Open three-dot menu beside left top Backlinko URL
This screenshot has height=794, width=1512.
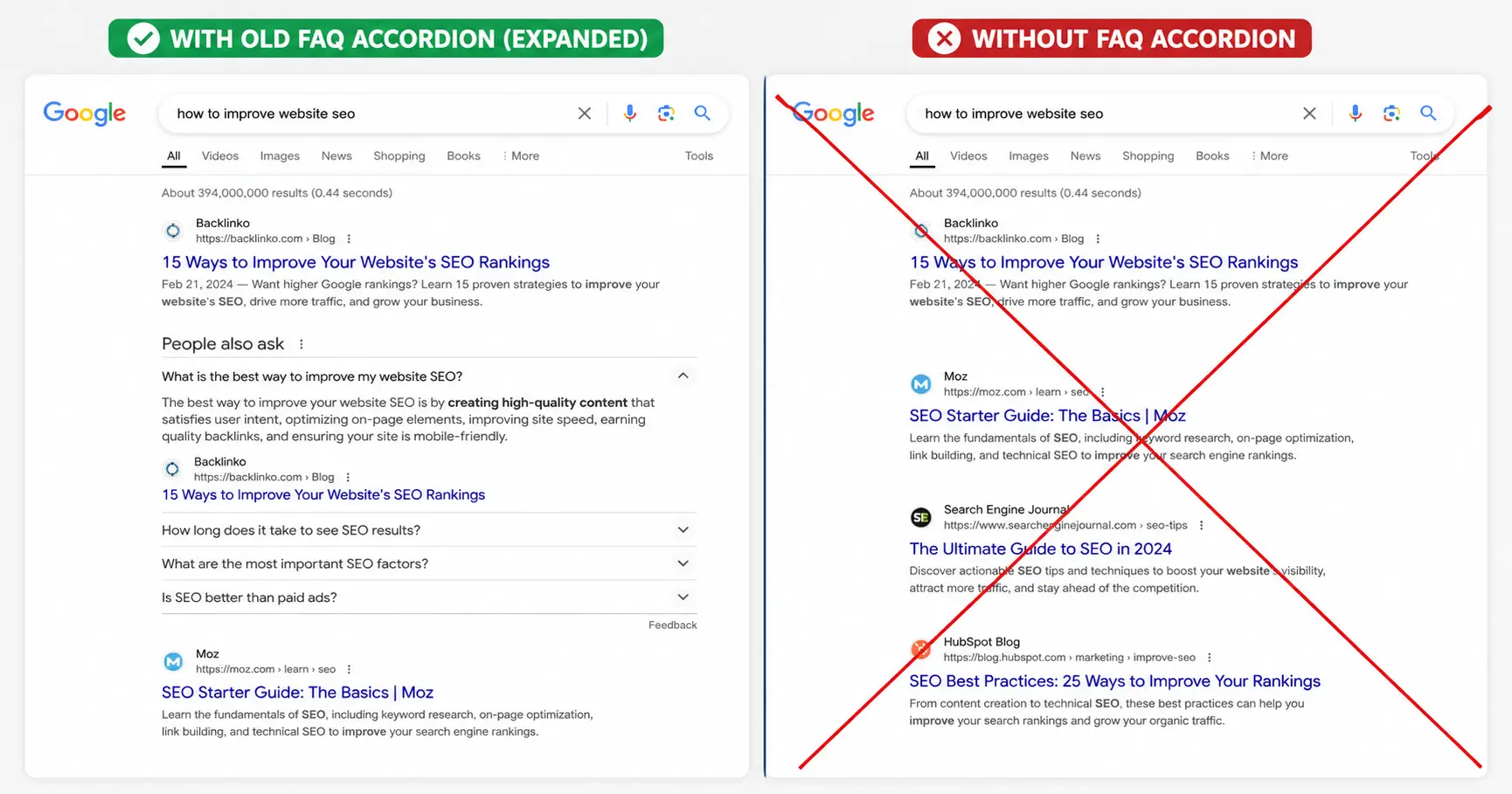pos(349,238)
